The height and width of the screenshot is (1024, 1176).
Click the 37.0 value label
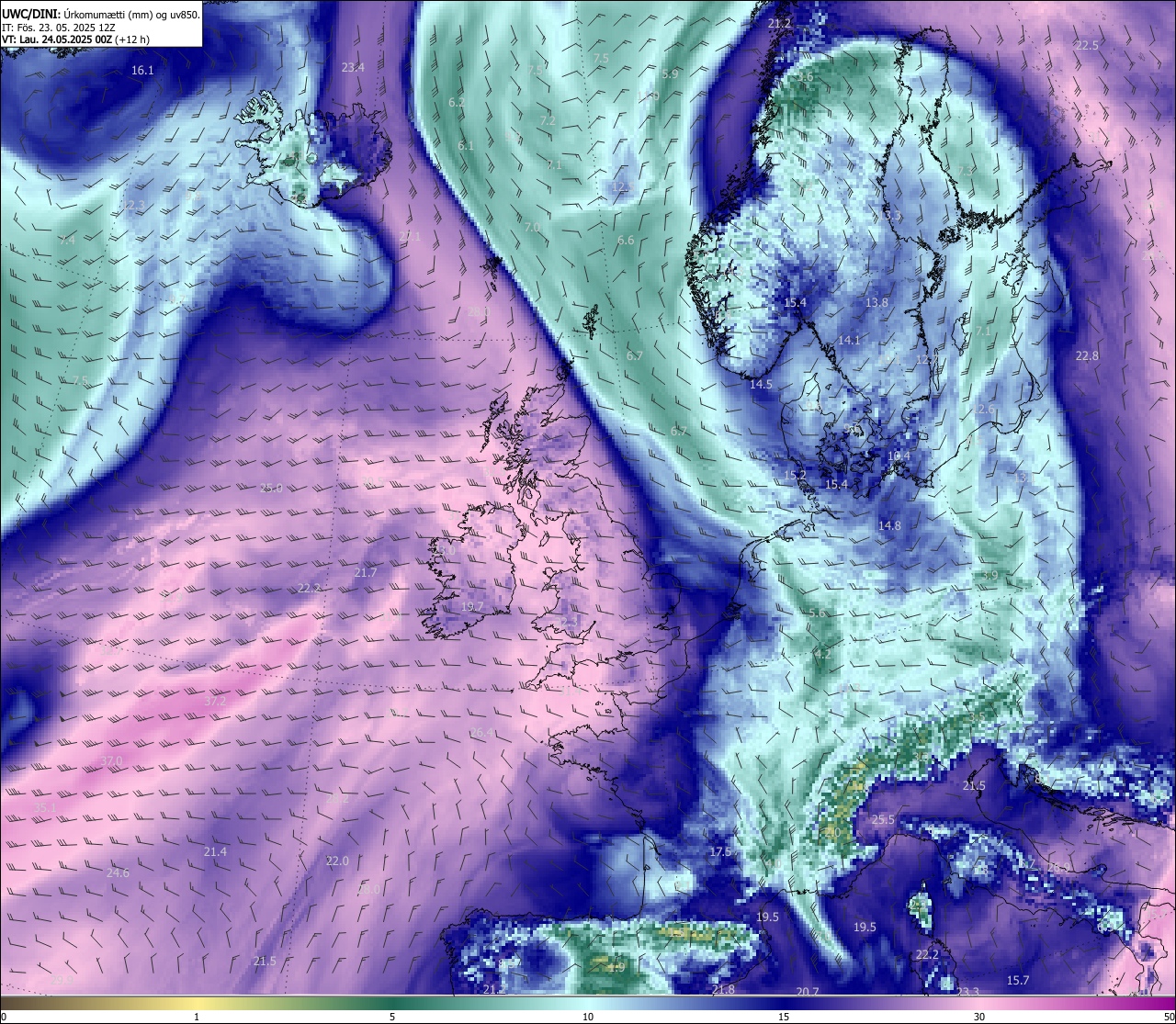tap(111, 761)
